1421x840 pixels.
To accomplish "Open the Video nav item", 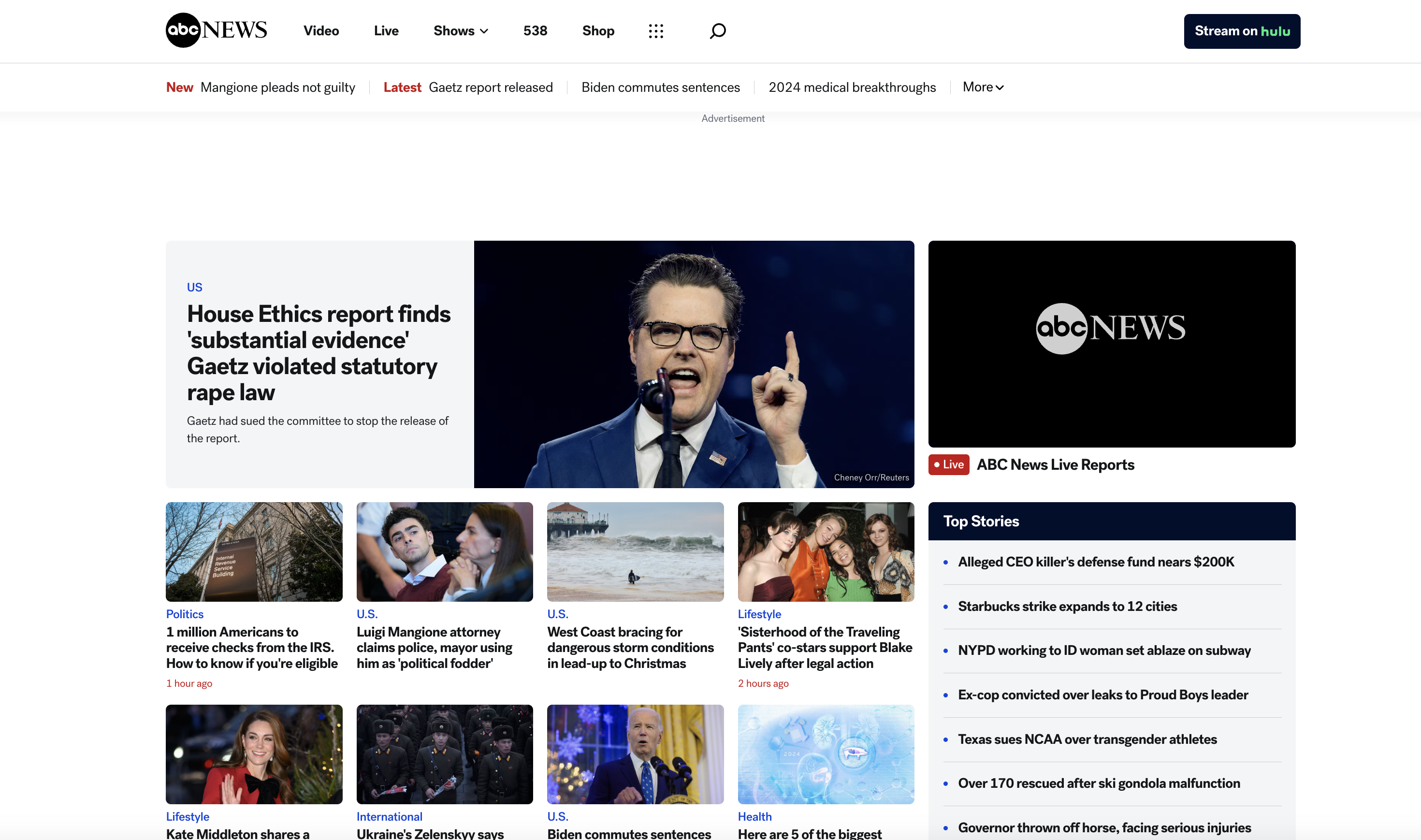I will (321, 30).
